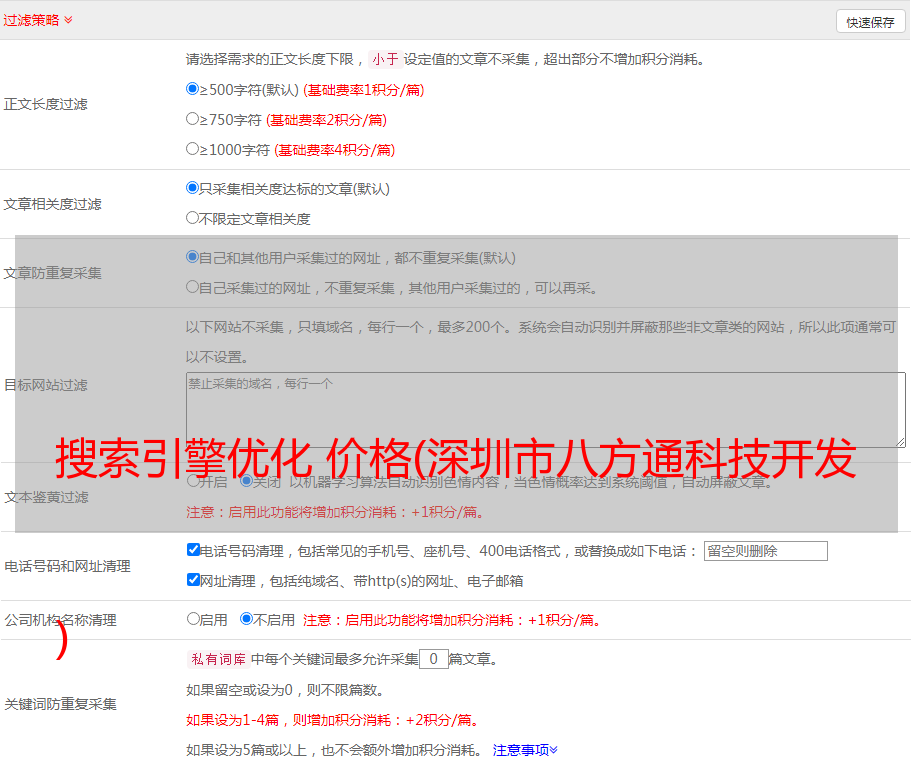The height and width of the screenshot is (768, 912).
Task: Choose 只采集相关度达标的文章 option
Action: coord(193,188)
